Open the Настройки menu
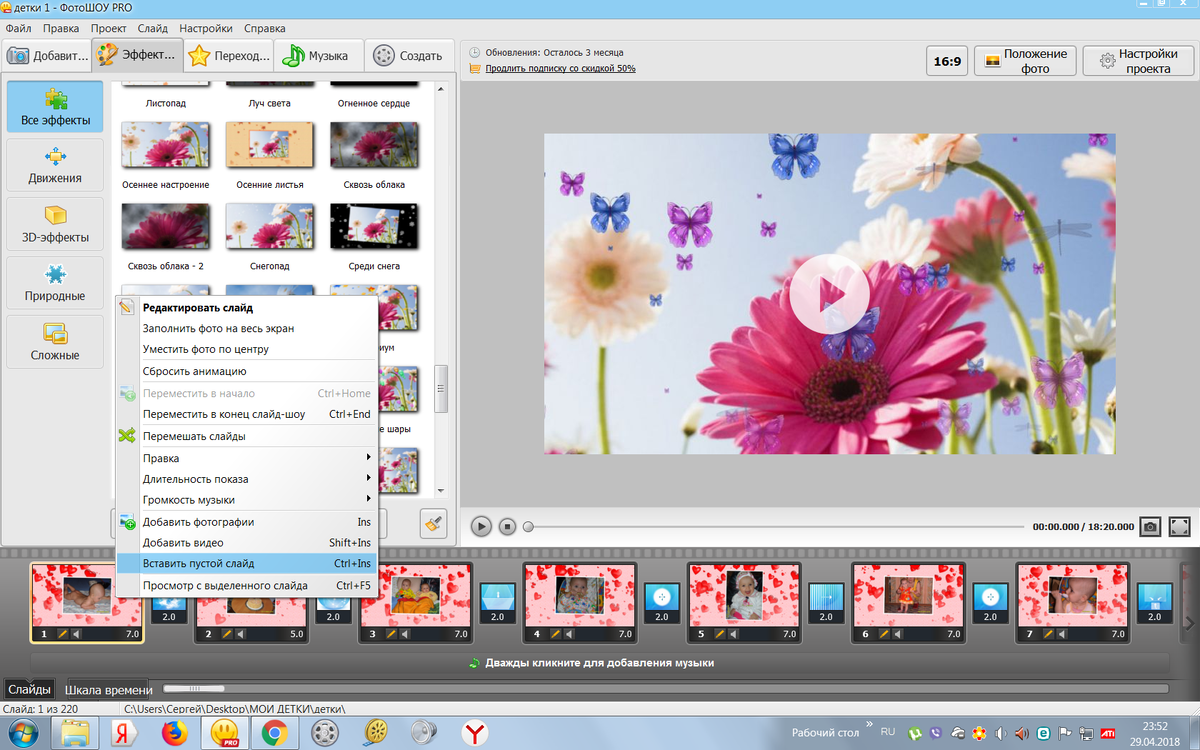Viewport: 1200px width, 750px height. tap(208, 28)
